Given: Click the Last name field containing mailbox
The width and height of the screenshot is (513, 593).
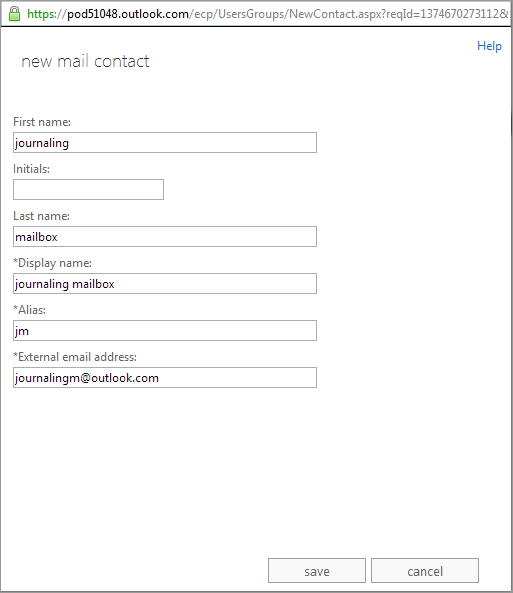Looking at the screenshot, I should [x=165, y=236].
